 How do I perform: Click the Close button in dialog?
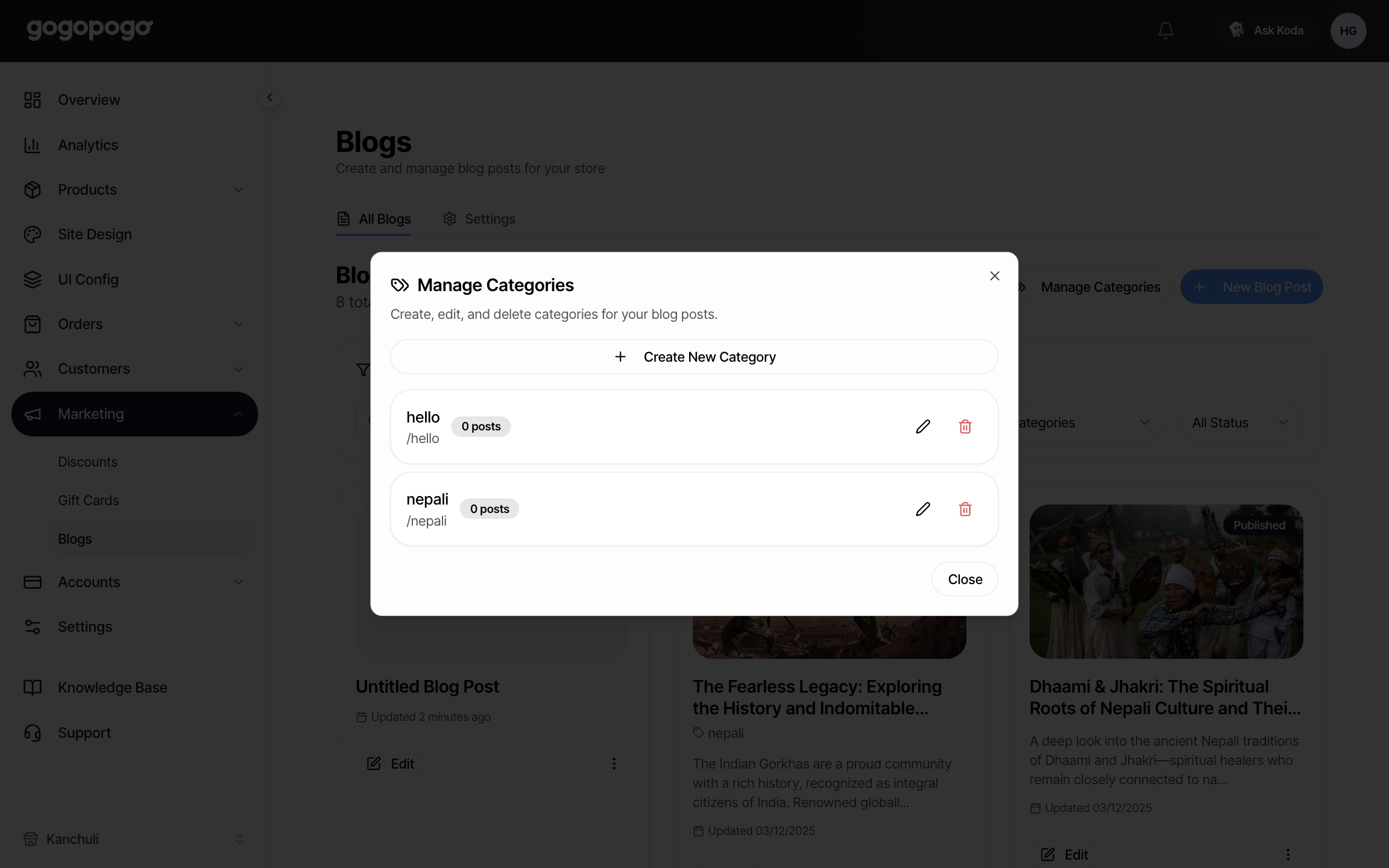pos(965,579)
